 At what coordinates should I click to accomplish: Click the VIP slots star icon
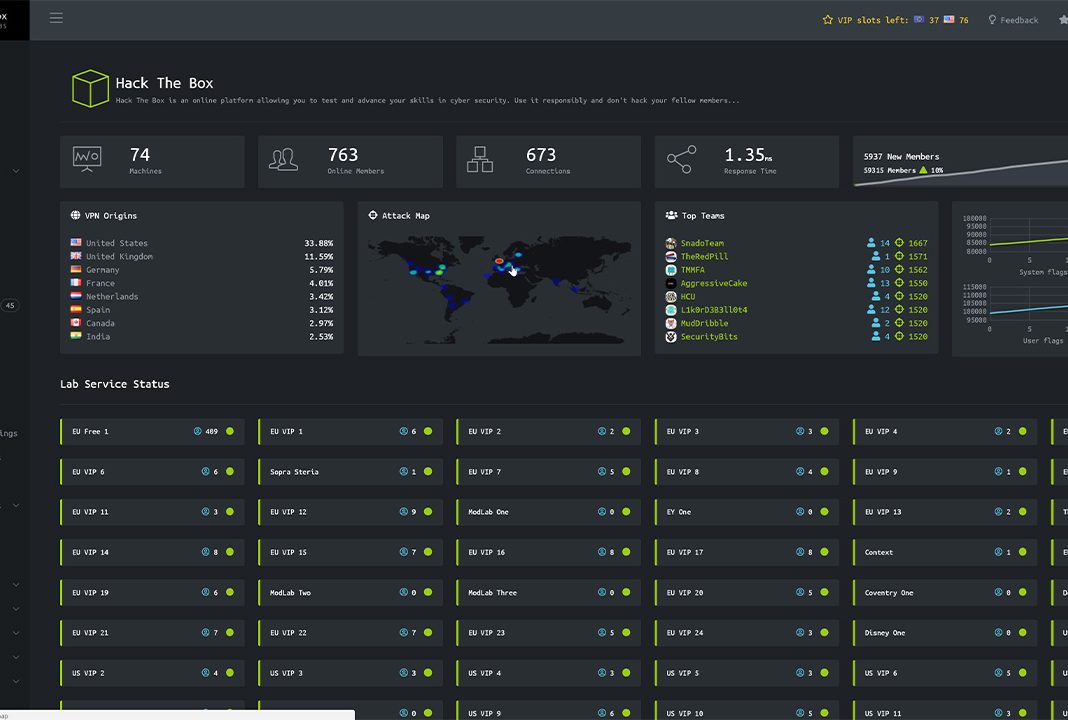click(828, 20)
